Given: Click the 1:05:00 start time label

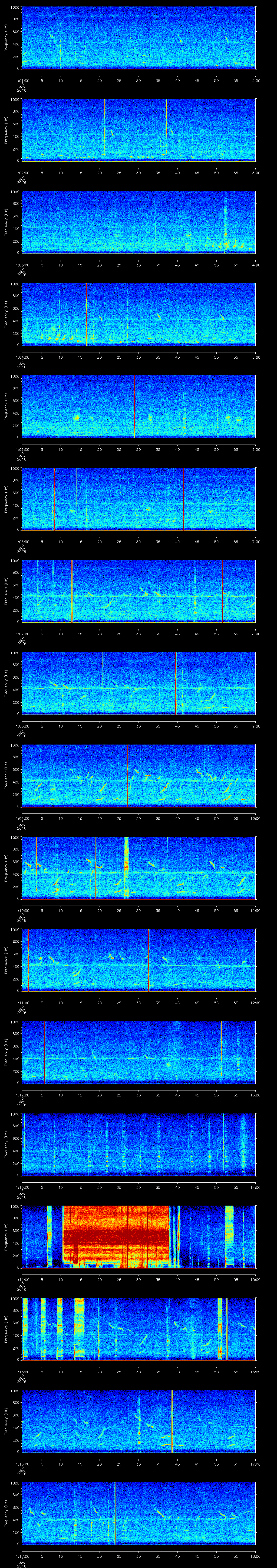Looking at the screenshot, I should [22, 449].
